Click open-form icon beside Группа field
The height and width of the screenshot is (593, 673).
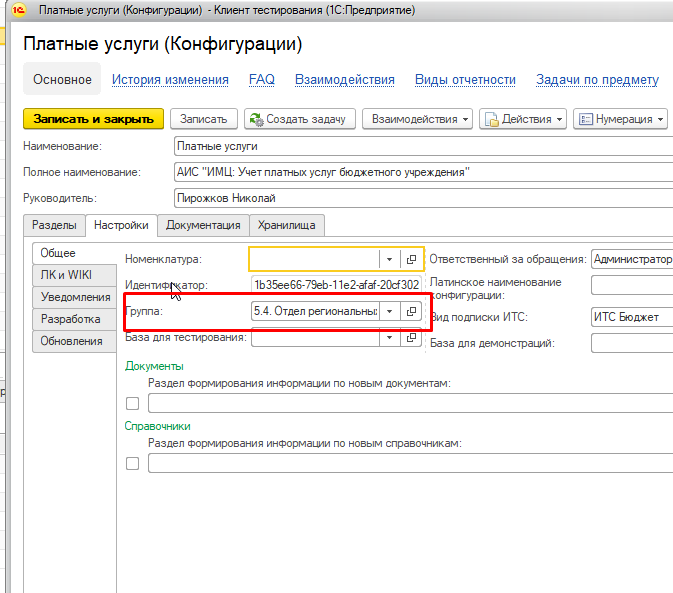pos(411,312)
